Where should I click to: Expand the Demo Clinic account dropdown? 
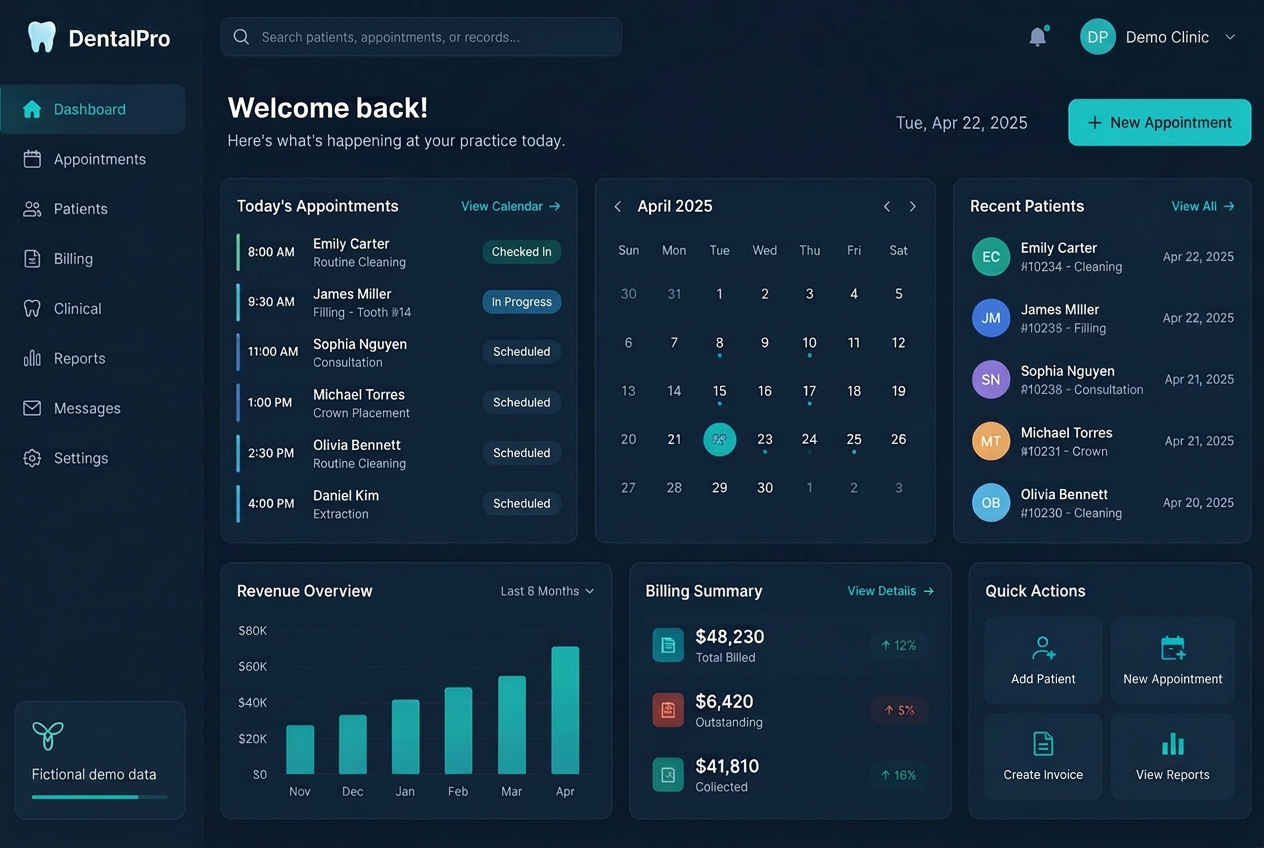[x=1230, y=37]
